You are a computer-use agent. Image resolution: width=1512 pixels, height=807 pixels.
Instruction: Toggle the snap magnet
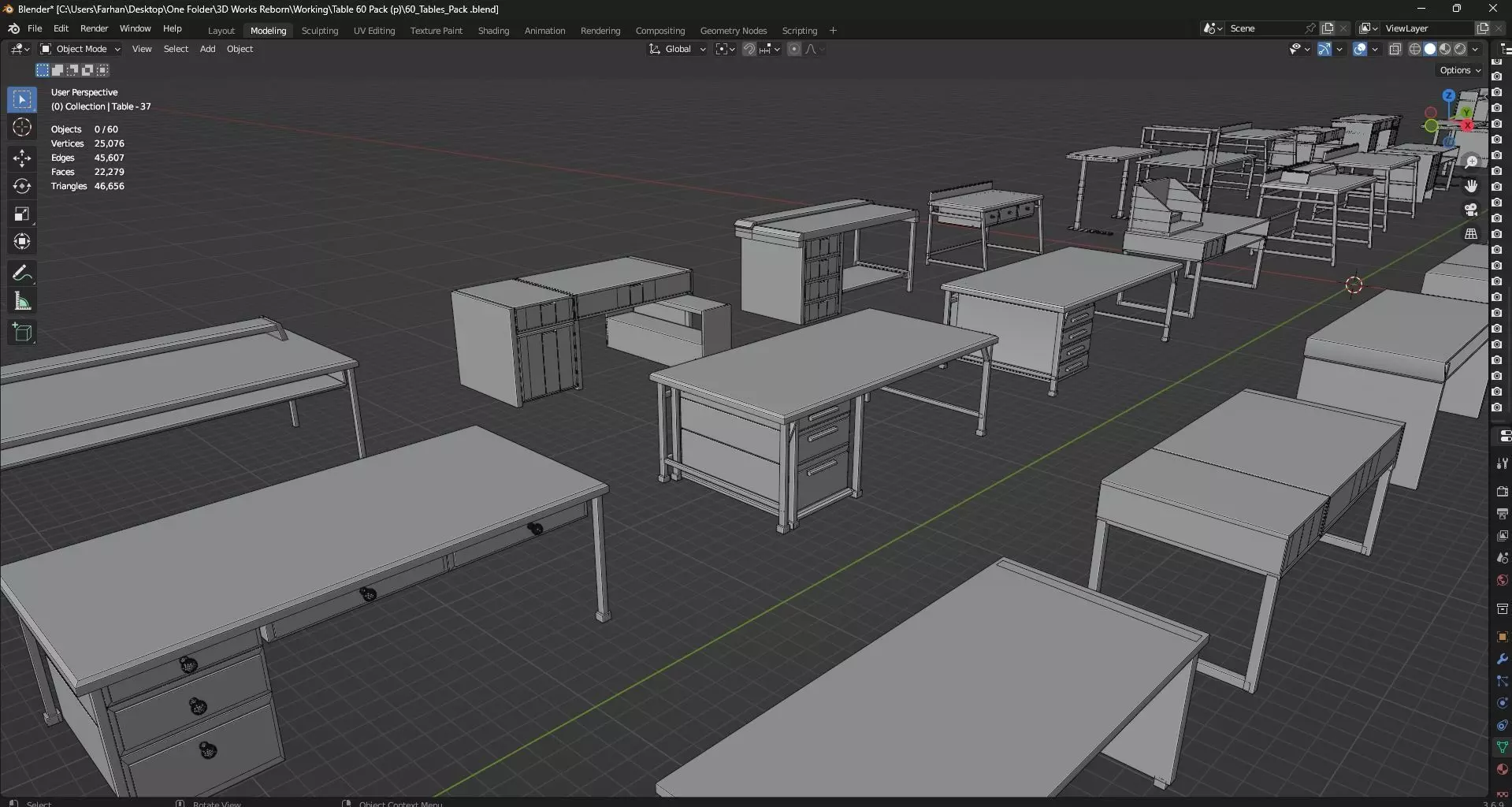click(749, 49)
